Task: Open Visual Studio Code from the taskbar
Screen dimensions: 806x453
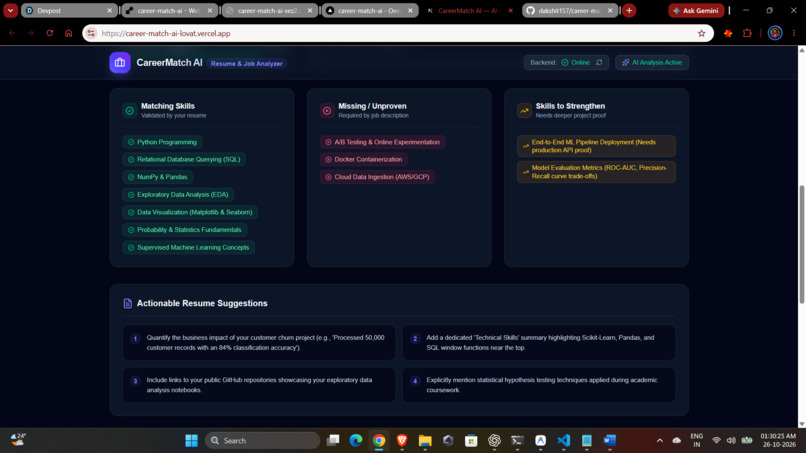Action: pyautogui.click(x=563, y=441)
